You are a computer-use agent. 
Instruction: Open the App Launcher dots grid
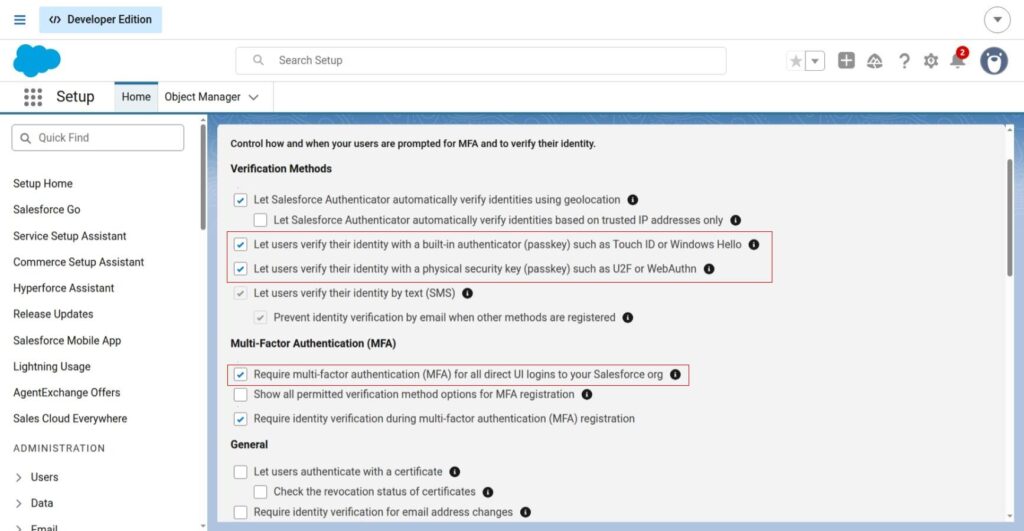coord(33,97)
